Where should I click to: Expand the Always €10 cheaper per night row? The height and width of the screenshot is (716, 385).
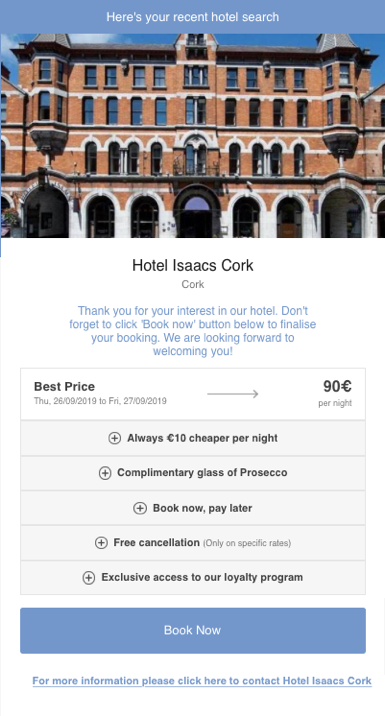(193, 438)
